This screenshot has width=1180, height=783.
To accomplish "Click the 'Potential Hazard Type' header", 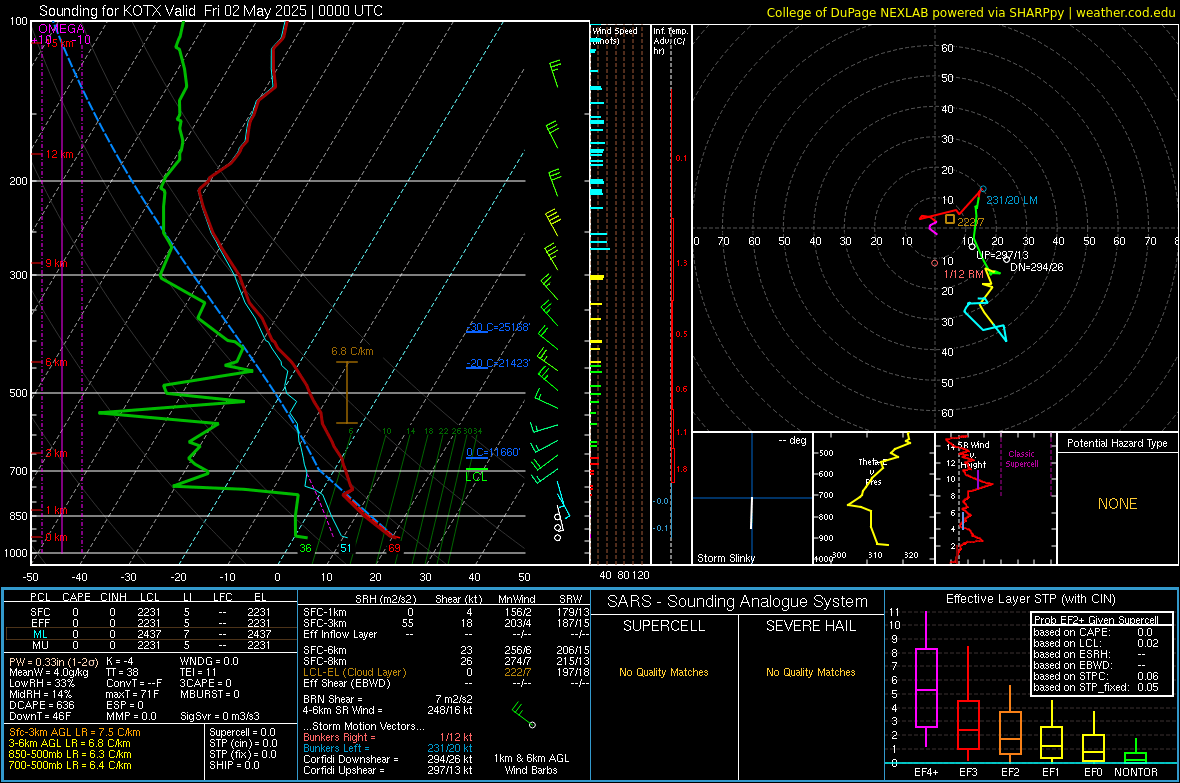I will click(x=1117, y=443).
